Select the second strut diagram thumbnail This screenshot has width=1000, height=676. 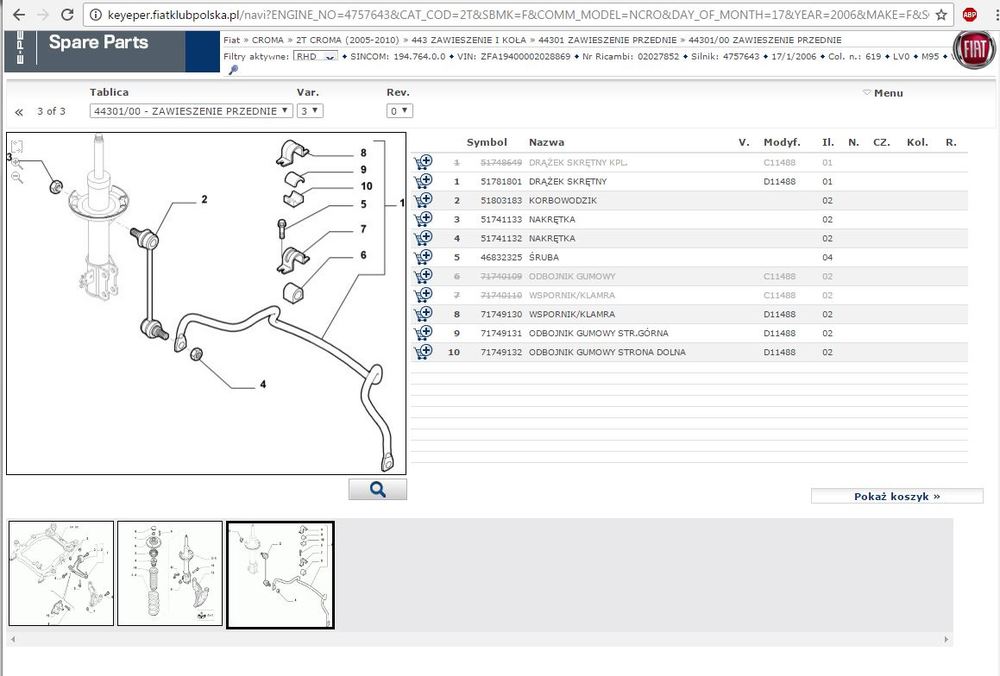(170, 573)
